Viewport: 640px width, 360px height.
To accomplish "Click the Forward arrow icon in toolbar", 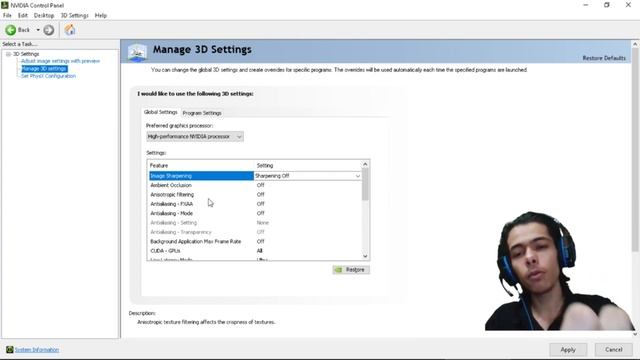I will tap(49, 30).
